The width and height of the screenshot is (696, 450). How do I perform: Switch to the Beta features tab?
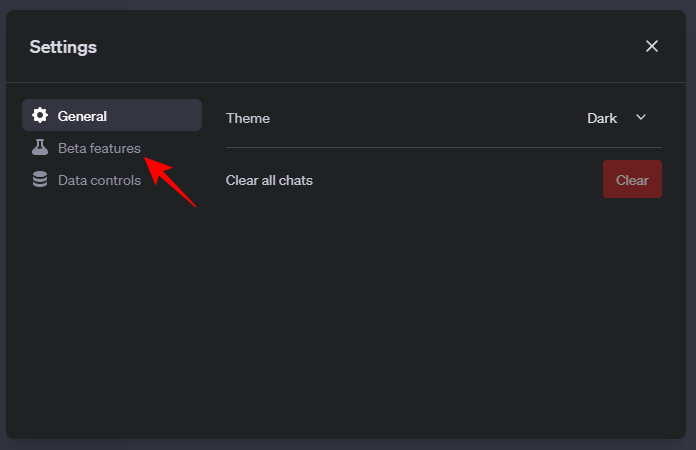[x=99, y=148]
